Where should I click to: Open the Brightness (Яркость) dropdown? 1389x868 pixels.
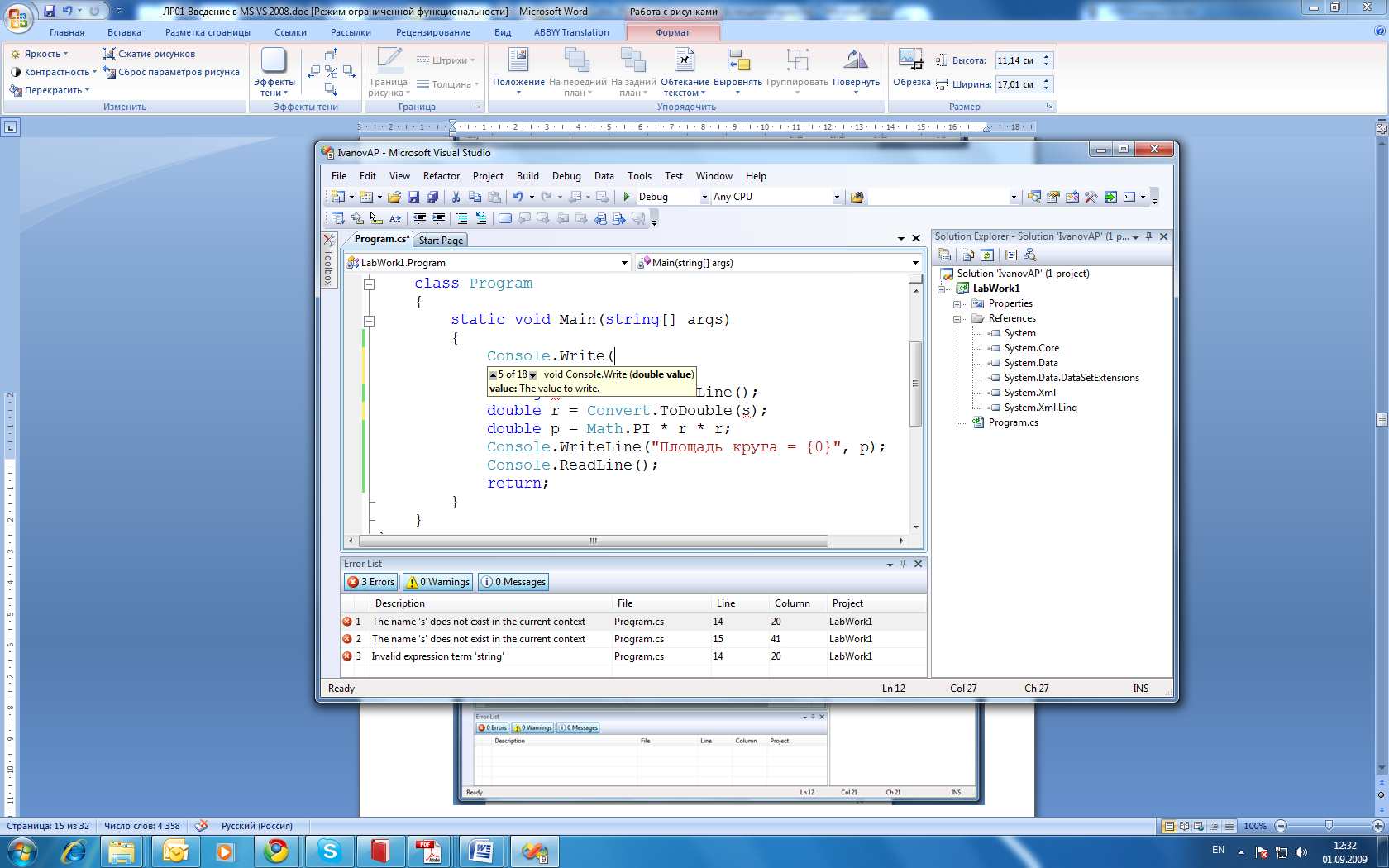(39, 54)
